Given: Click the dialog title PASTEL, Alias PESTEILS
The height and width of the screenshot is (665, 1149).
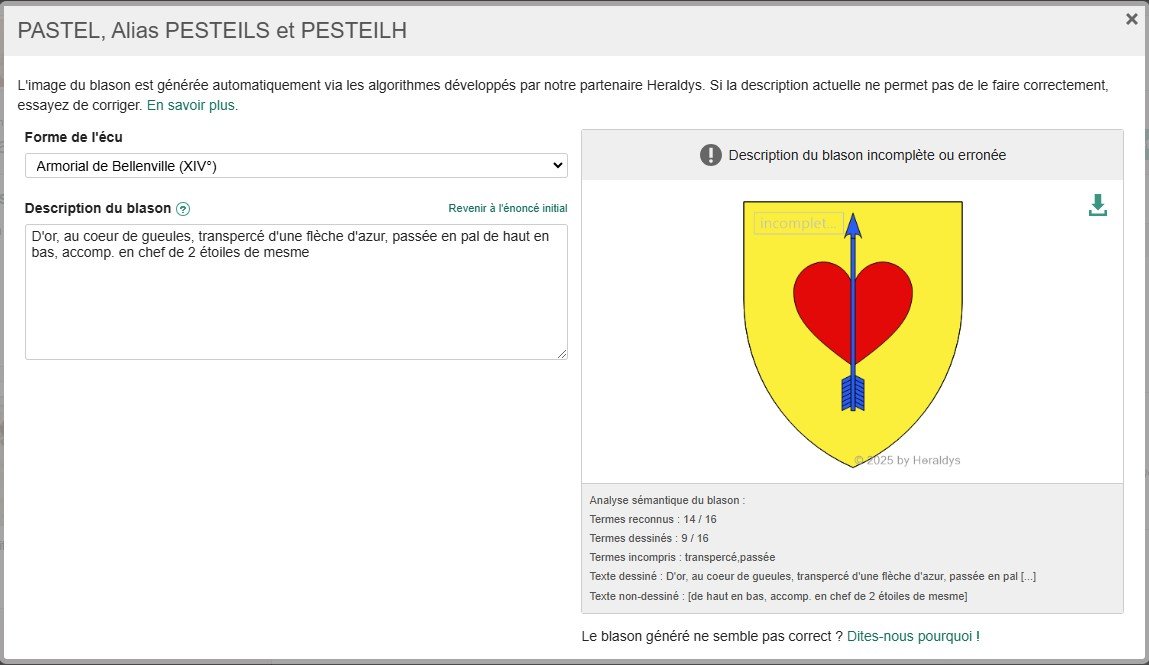Looking at the screenshot, I should click(x=212, y=30).
